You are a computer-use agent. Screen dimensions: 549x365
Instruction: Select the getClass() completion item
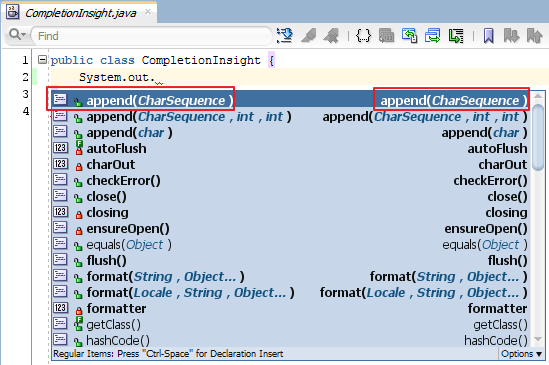click(290, 325)
